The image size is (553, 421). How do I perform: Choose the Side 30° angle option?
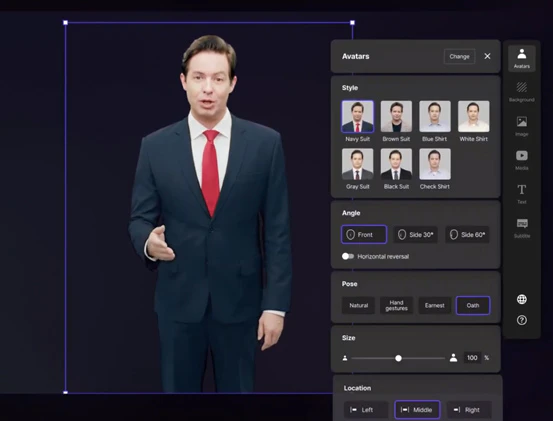click(415, 234)
